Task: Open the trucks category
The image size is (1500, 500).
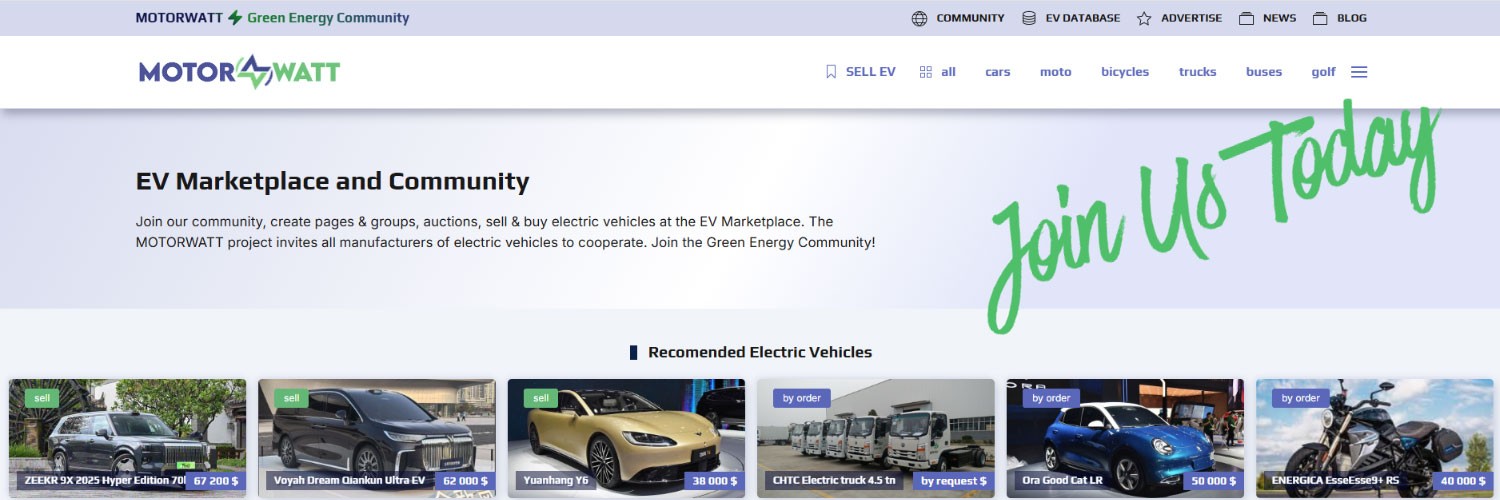Action: [x=1197, y=72]
